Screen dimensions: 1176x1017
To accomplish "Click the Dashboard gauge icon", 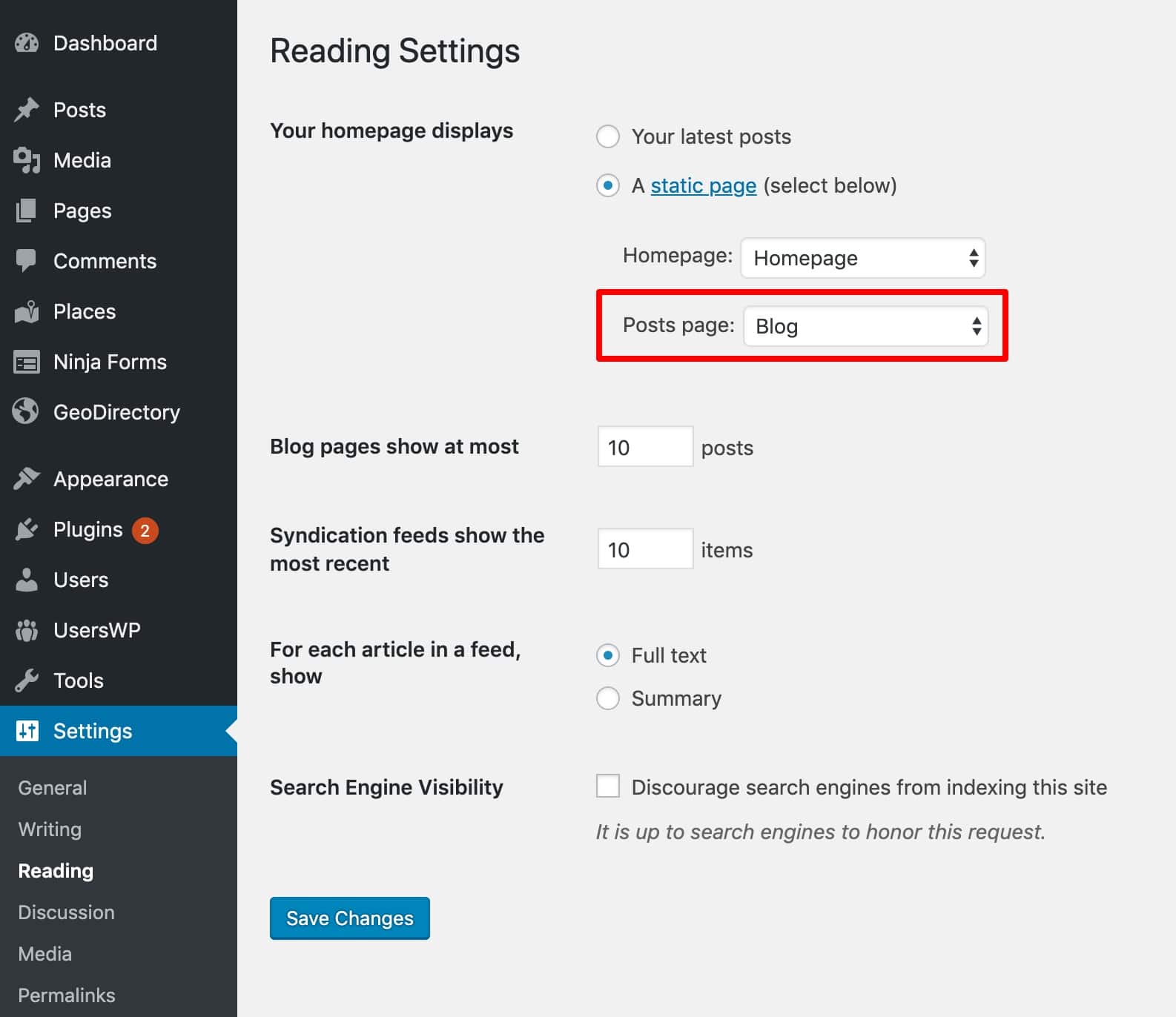I will point(27,43).
